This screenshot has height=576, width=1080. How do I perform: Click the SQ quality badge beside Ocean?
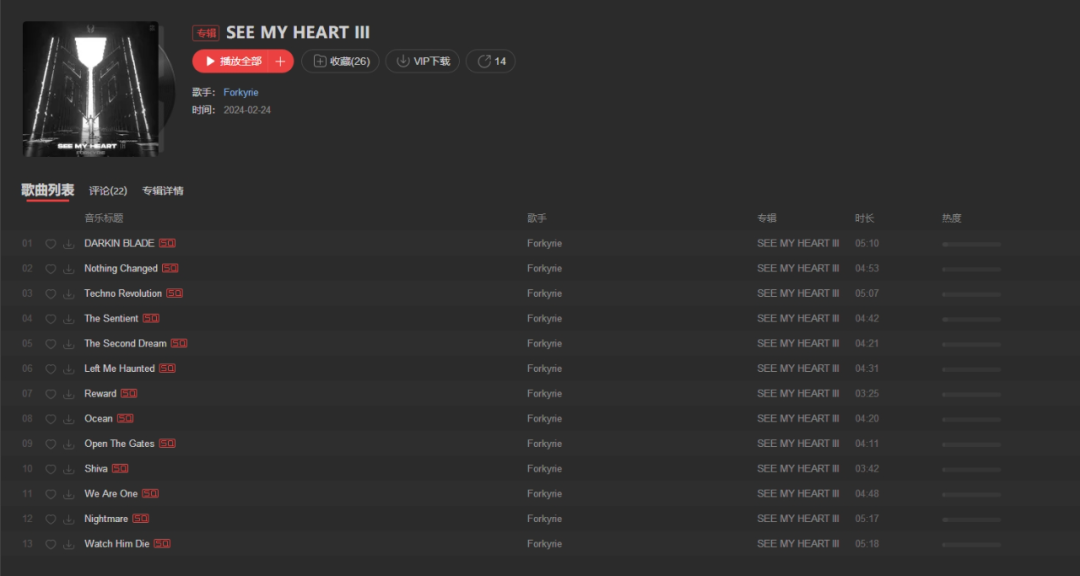(125, 418)
